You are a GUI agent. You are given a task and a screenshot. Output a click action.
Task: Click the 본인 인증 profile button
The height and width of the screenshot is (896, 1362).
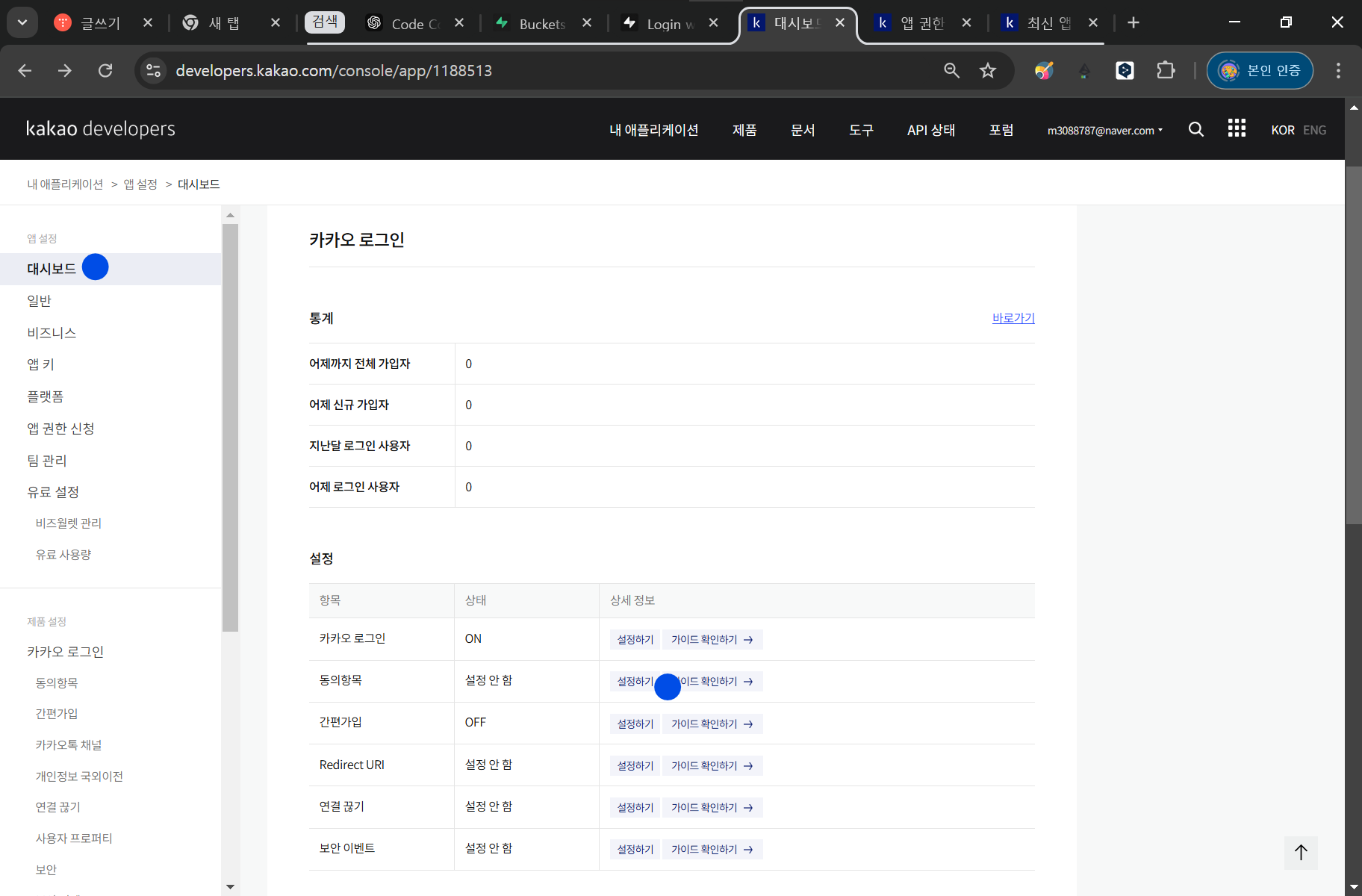coord(1260,70)
